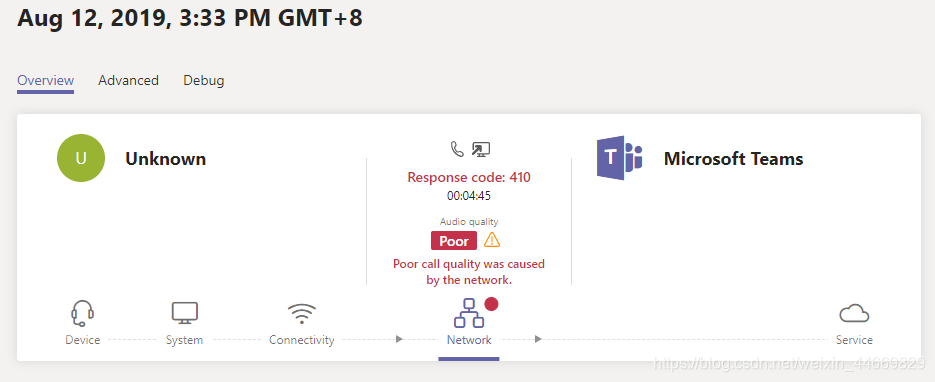Click the Response code 410 text
Screen dimensions: 935x382
point(469,177)
